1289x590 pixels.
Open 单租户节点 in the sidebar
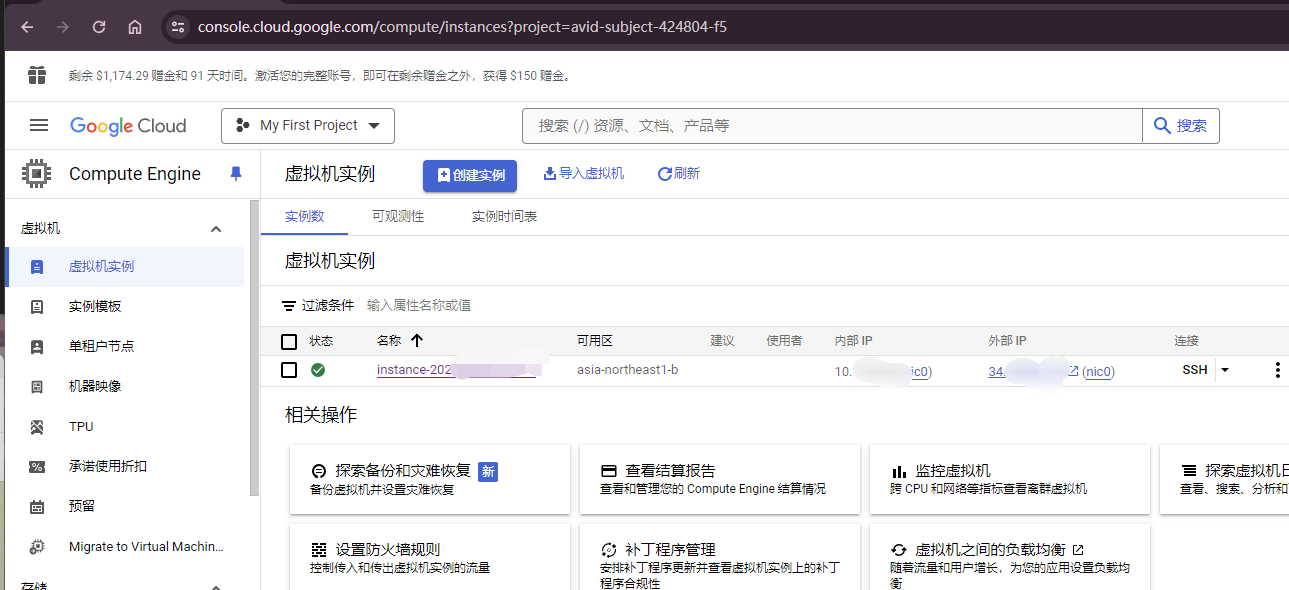pyautogui.click(x=125, y=347)
